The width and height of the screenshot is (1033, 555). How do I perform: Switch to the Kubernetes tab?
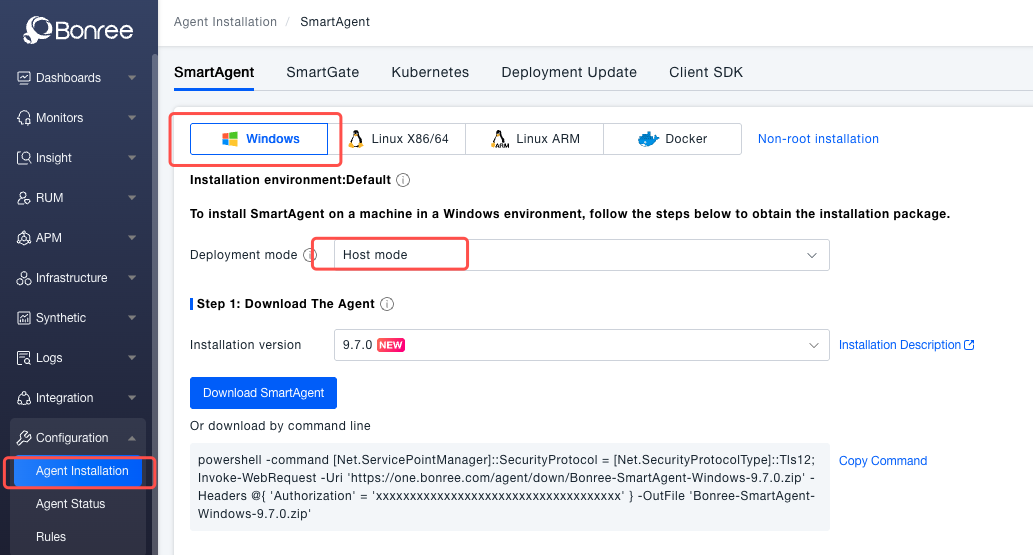(x=430, y=72)
